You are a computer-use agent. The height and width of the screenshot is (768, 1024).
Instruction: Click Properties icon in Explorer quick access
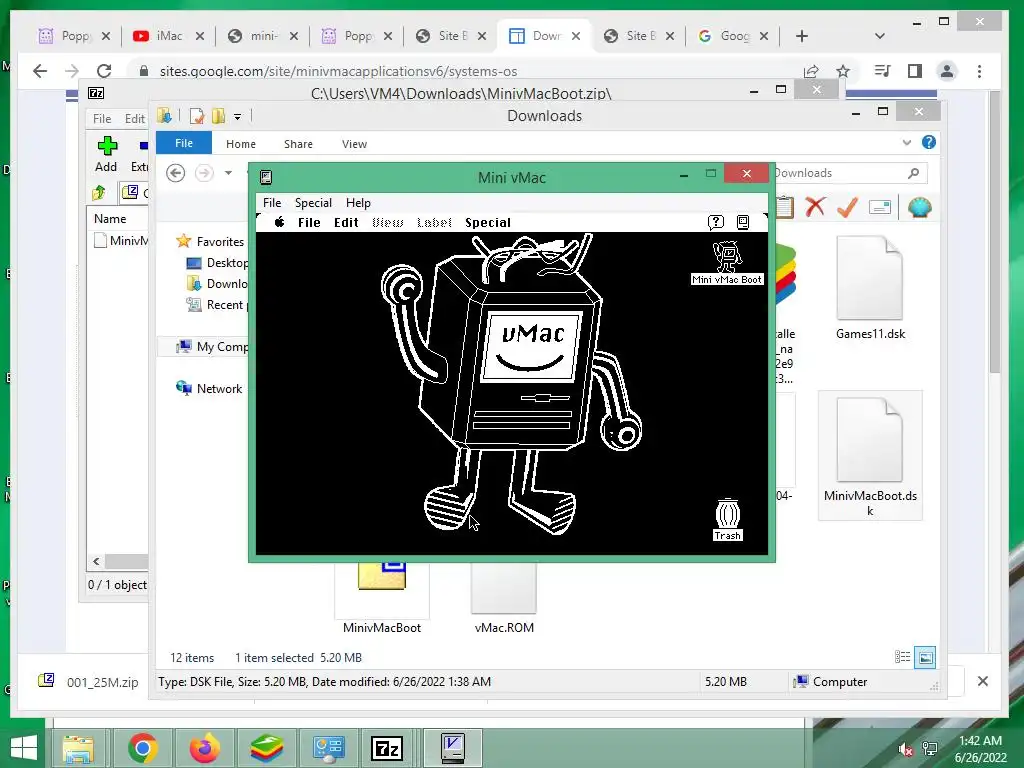pos(197,116)
